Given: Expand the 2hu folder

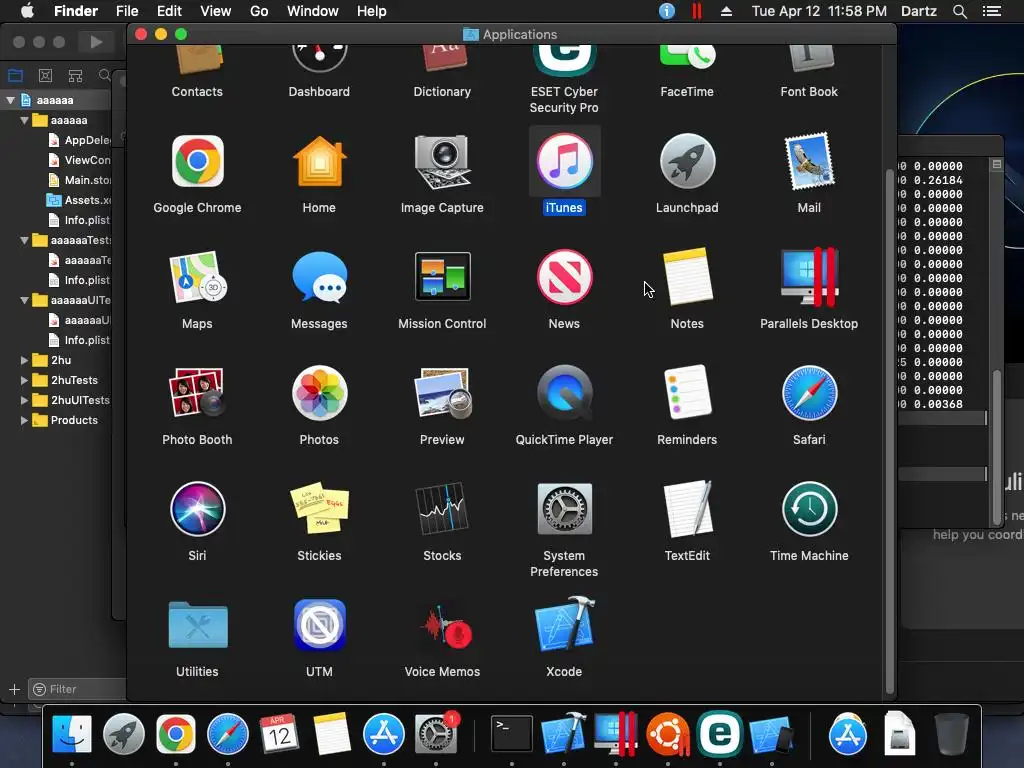Looking at the screenshot, I should [x=24, y=360].
